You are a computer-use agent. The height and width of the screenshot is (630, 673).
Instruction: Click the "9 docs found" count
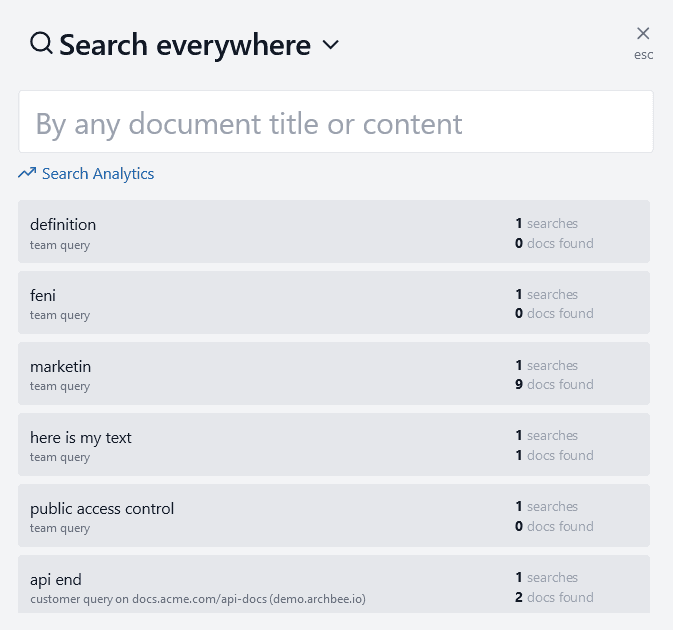[x=554, y=384]
